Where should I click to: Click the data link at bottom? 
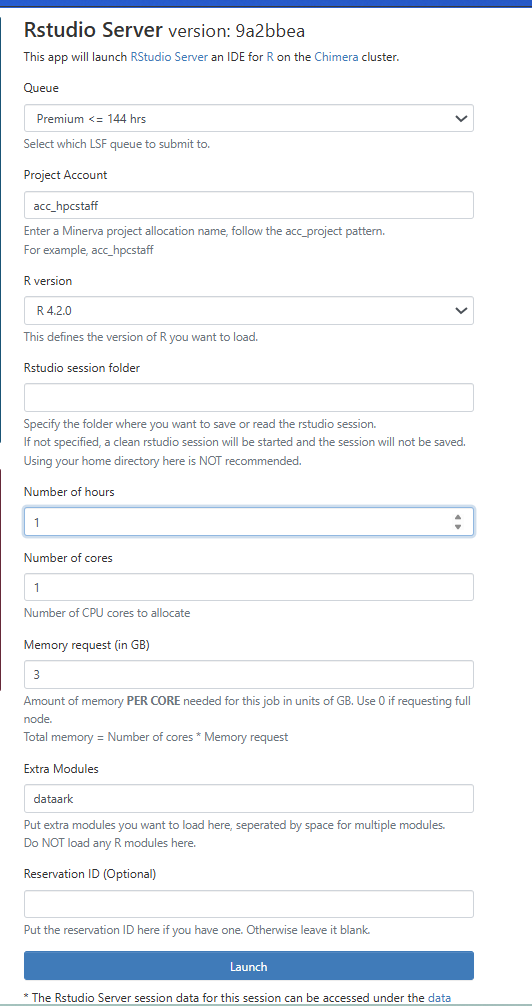pyautogui.click(x=440, y=998)
